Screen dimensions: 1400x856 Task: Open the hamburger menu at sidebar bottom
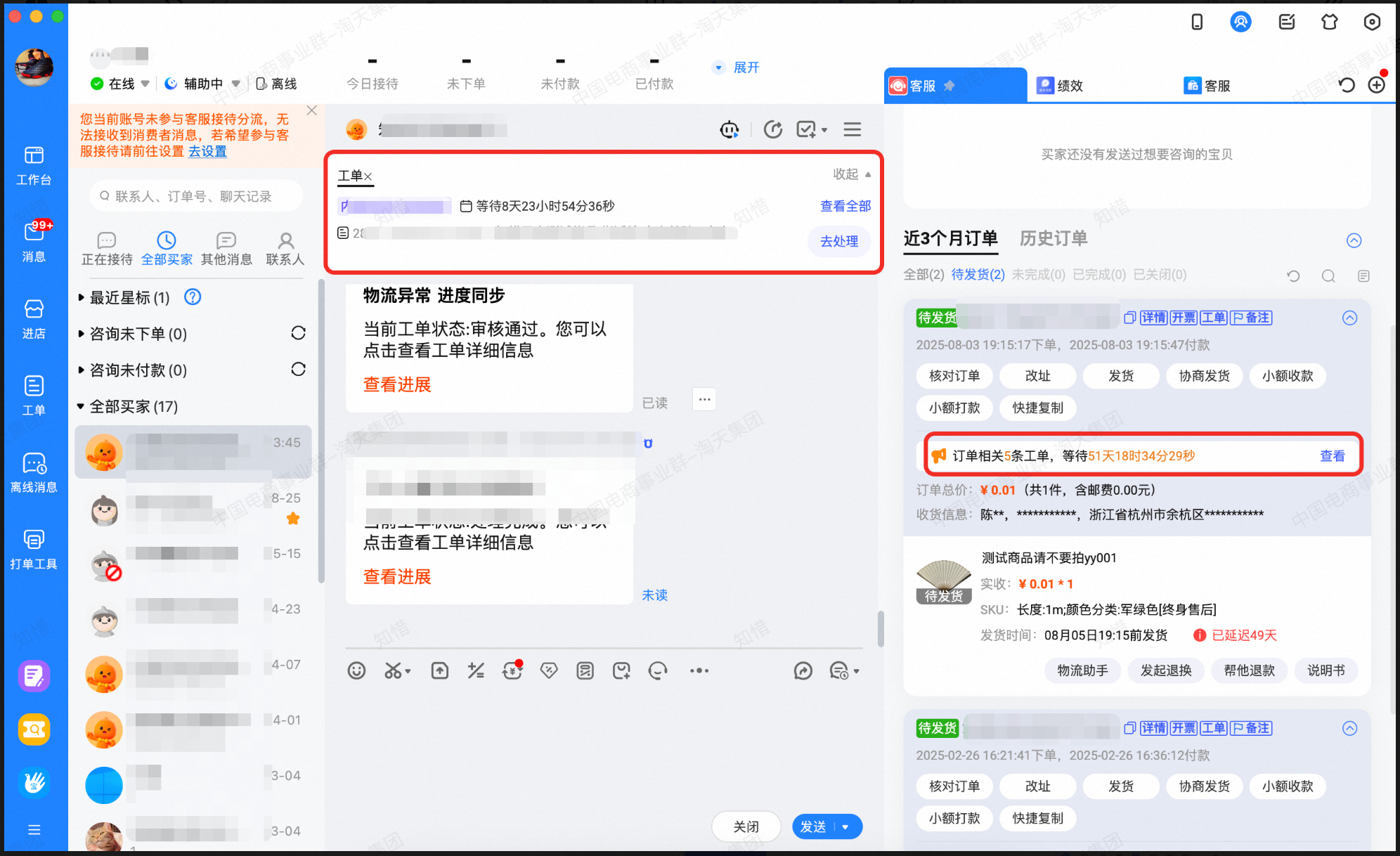pos(34,830)
